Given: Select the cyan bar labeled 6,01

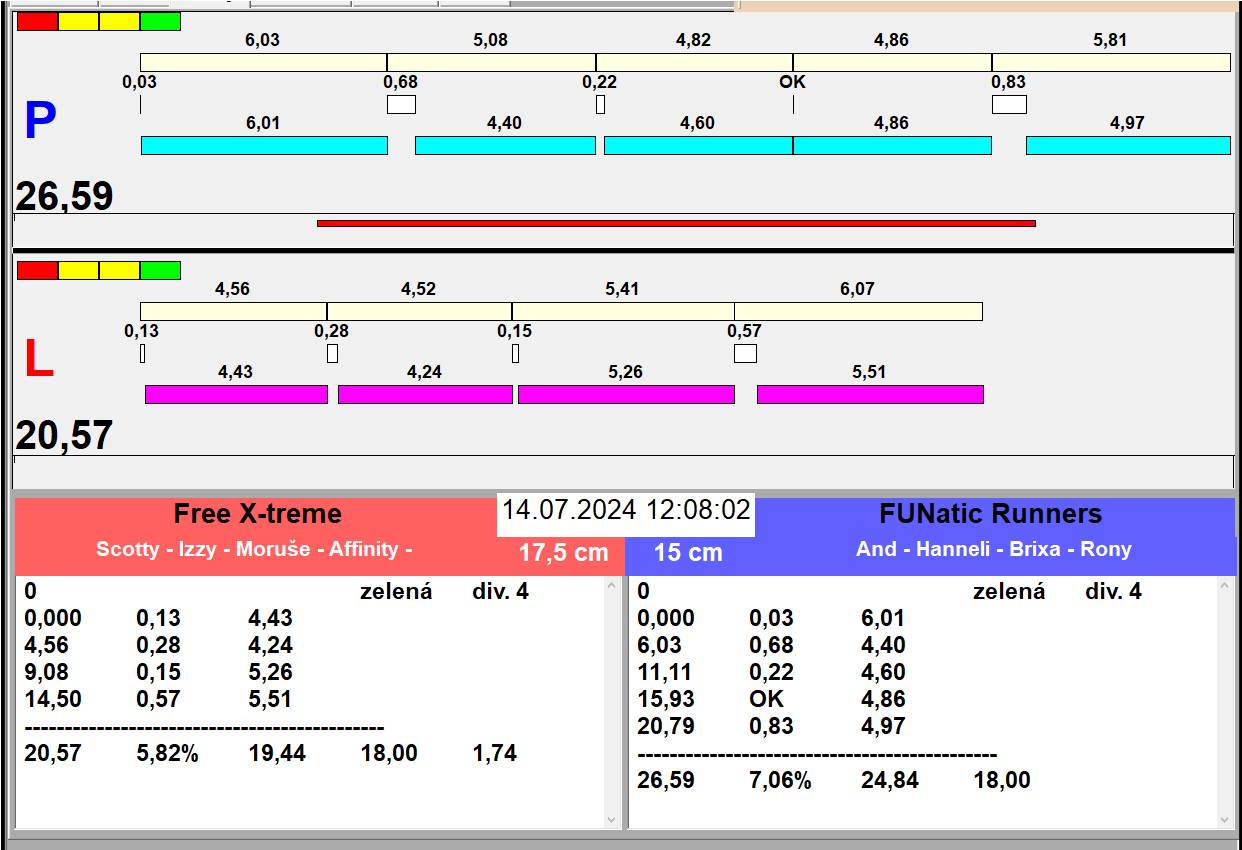Looking at the screenshot, I should (x=264, y=145).
